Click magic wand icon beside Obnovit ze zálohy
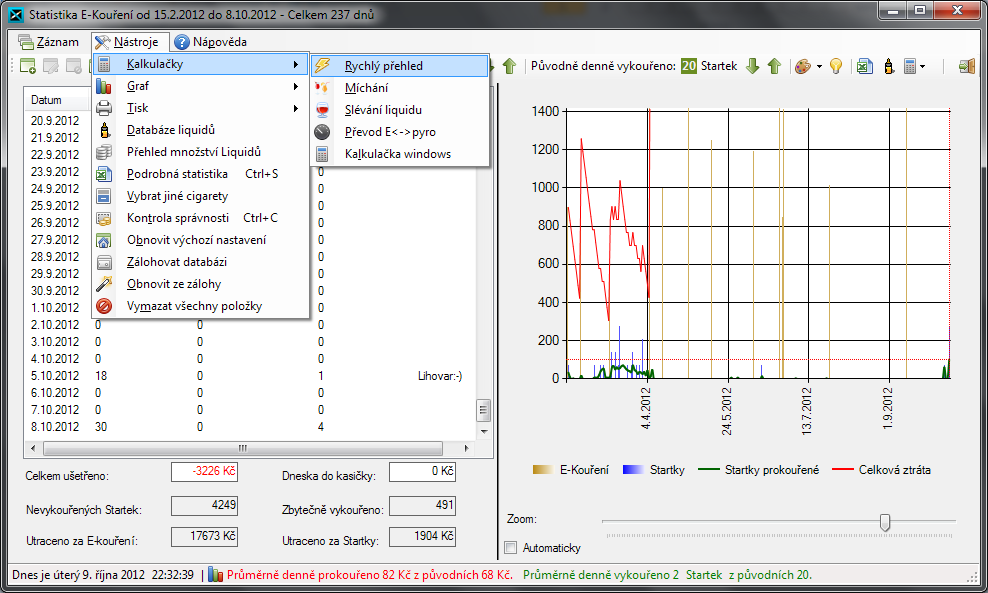This screenshot has height=593, width=988. tap(104, 284)
